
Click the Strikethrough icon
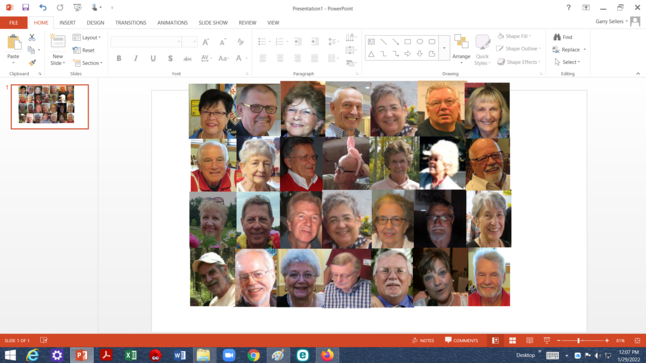pyautogui.click(x=187, y=59)
